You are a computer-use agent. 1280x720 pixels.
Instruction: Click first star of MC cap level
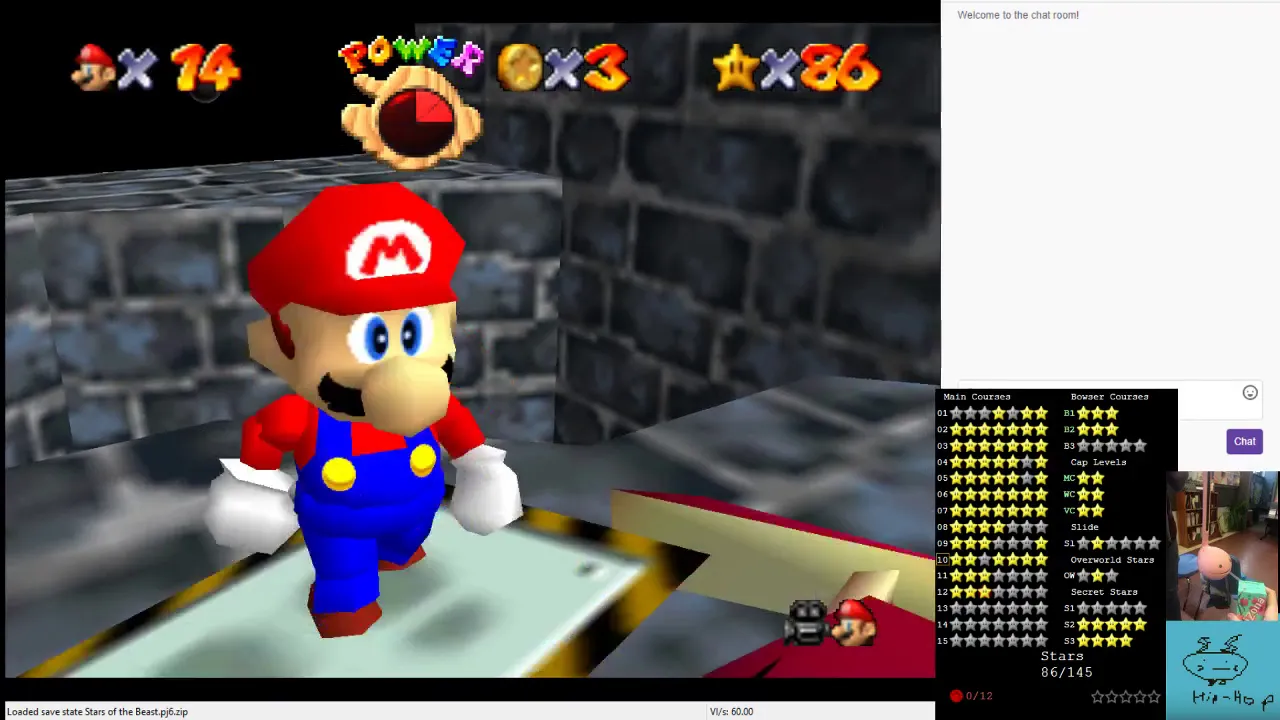point(1083,478)
